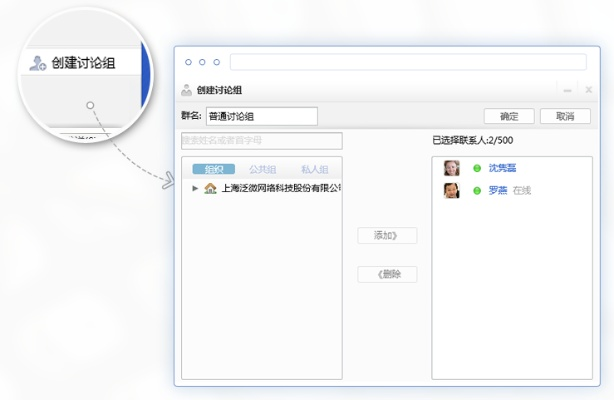This screenshot has width=614, height=400.
Task: Click green online status icon for 沈隽磊
Action: point(477,168)
